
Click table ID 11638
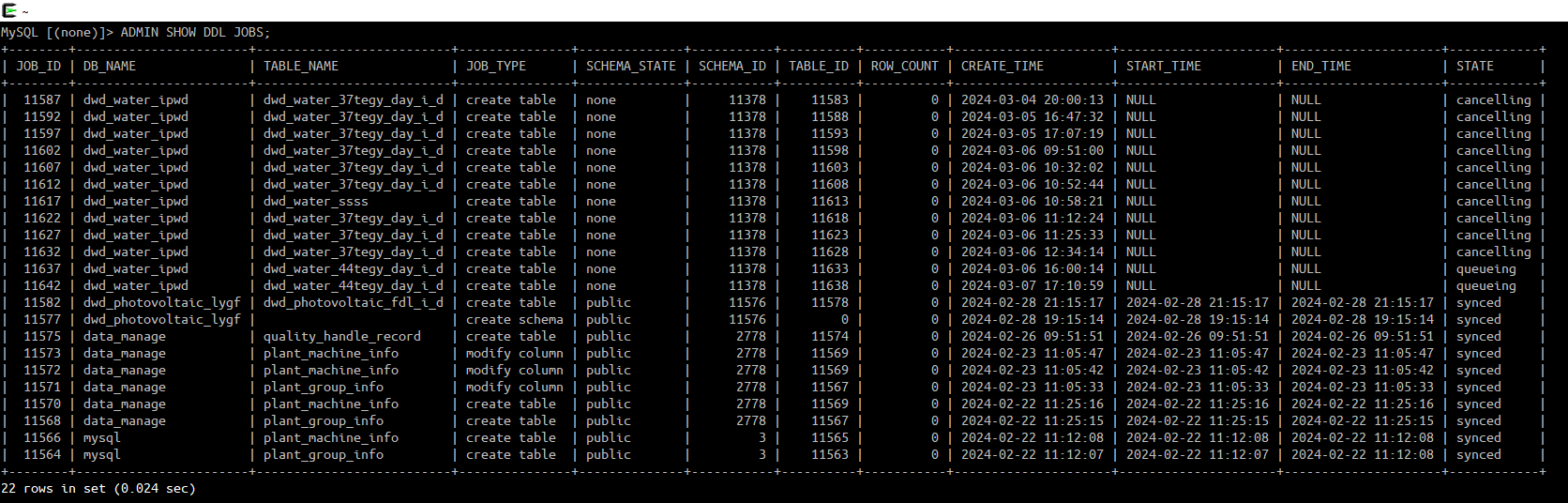(830, 286)
